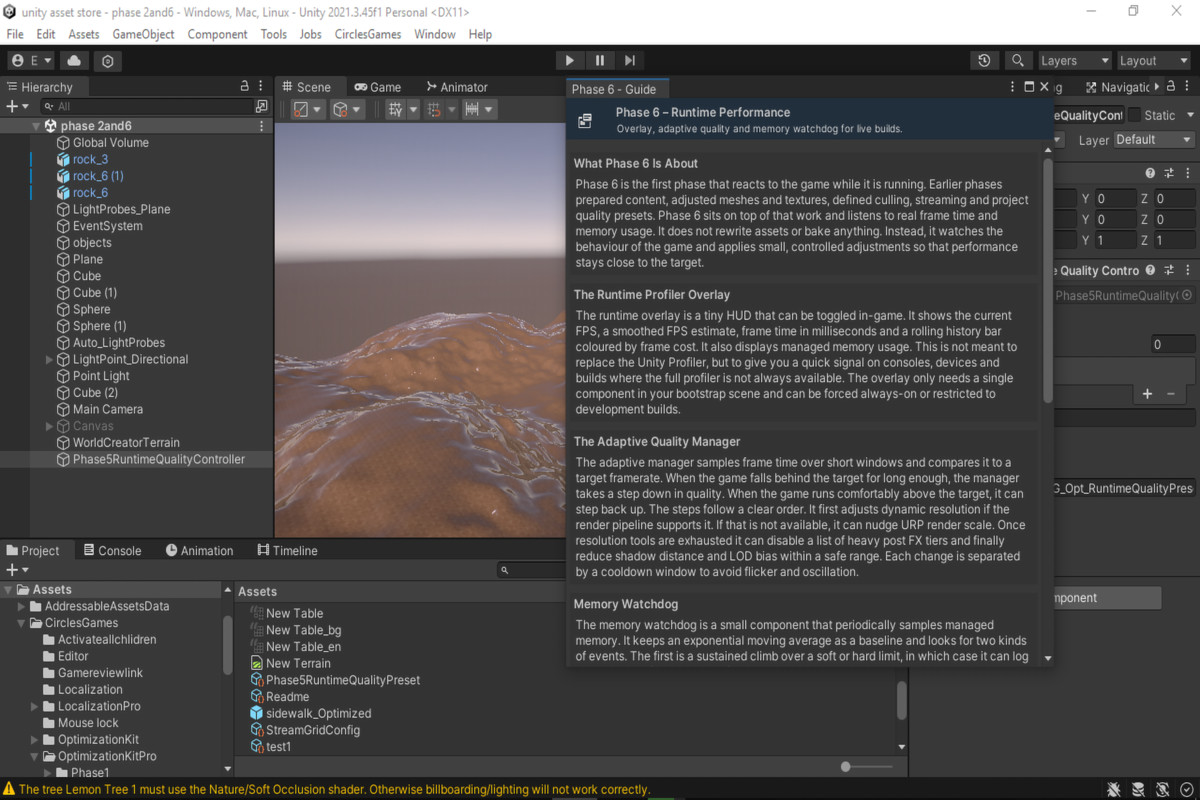1200x800 pixels.
Task: Open Quality Controller component help icon
Action: click(x=1150, y=270)
